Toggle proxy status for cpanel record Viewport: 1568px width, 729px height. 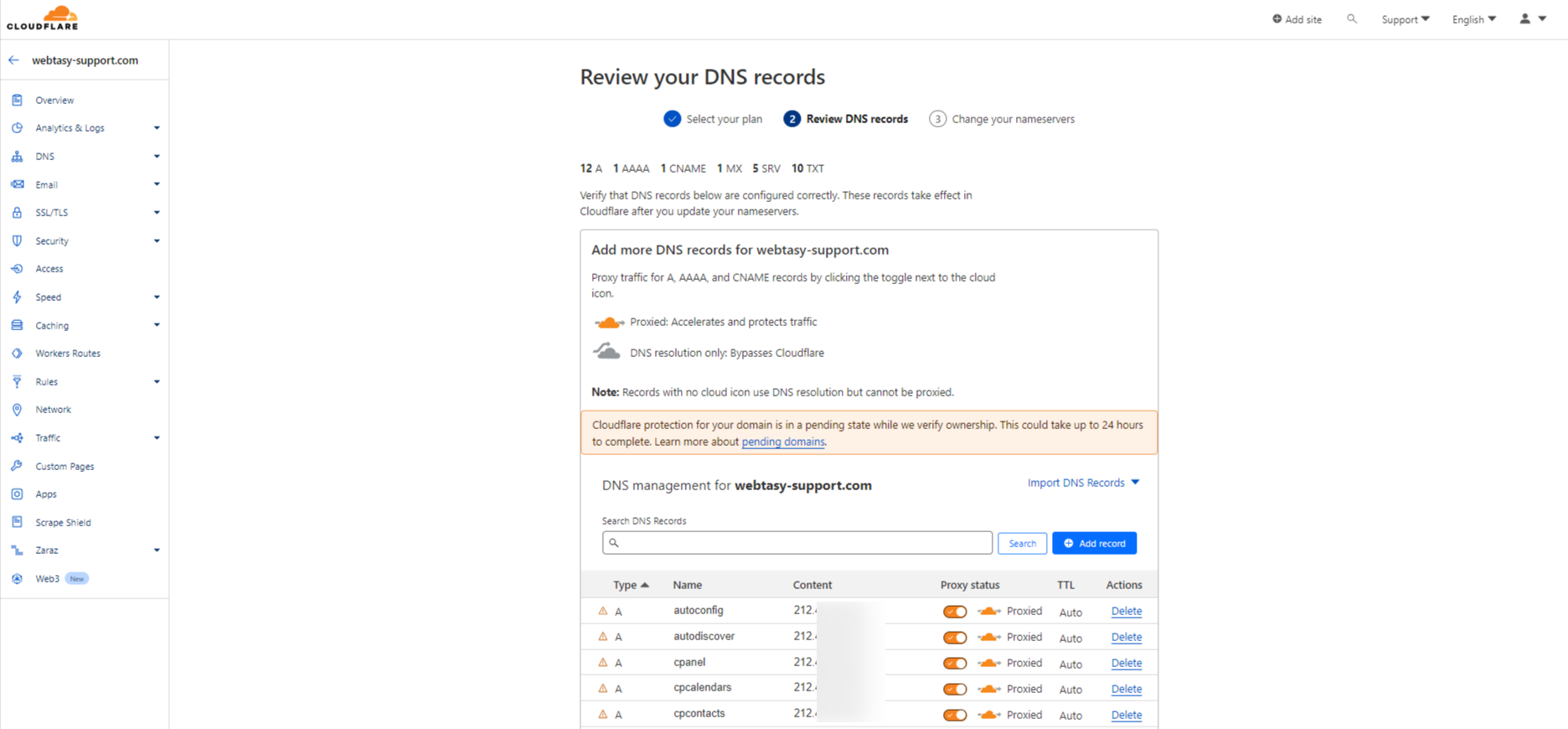click(955, 664)
